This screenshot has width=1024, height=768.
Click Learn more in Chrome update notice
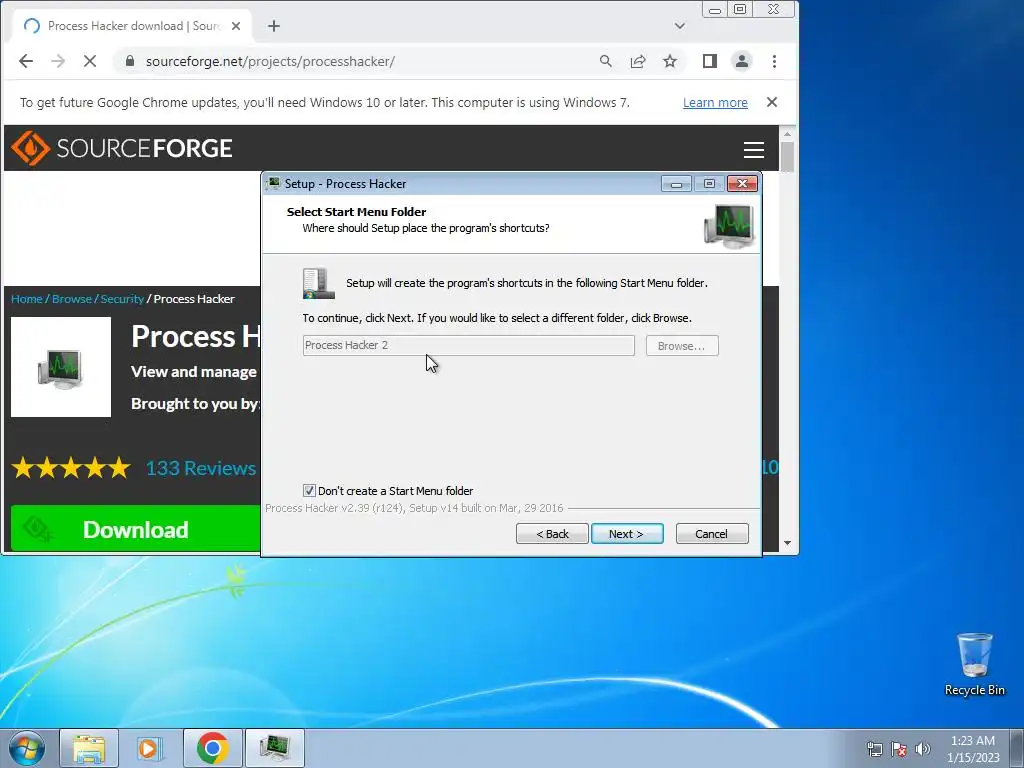[x=715, y=103]
